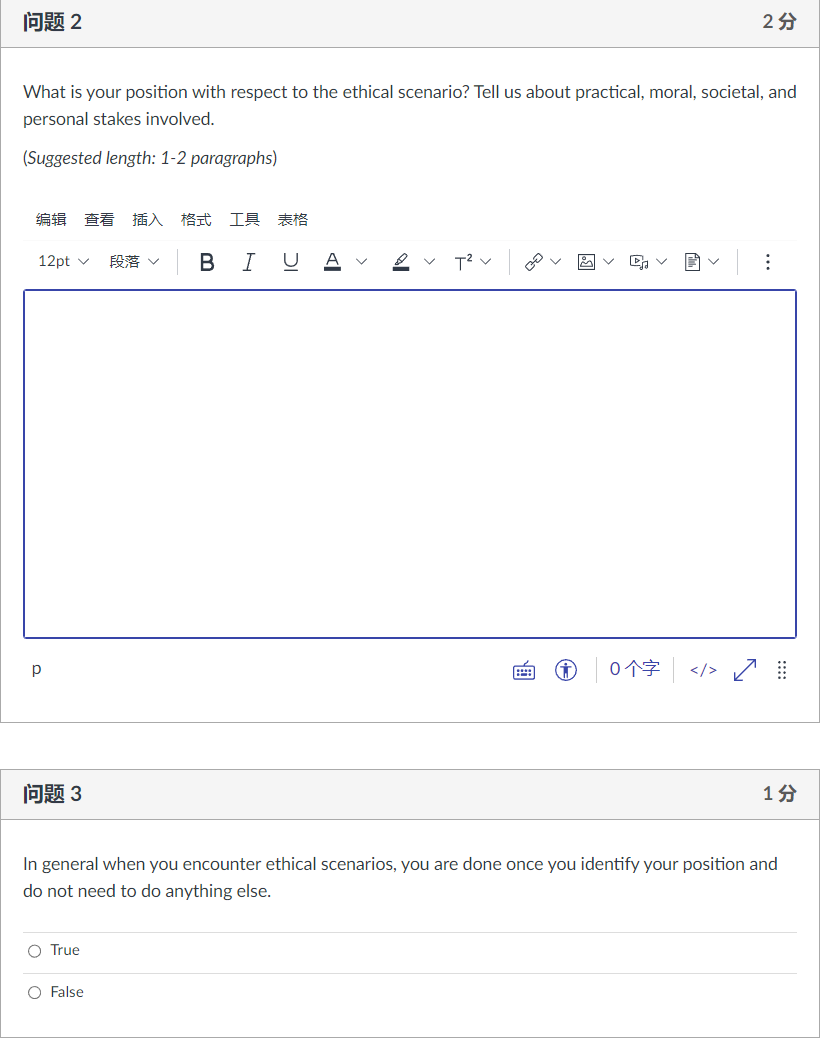The height and width of the screenshot is (1047, 820).
Task: Open the accessibility checker icon
Action: tap(566, 670)
